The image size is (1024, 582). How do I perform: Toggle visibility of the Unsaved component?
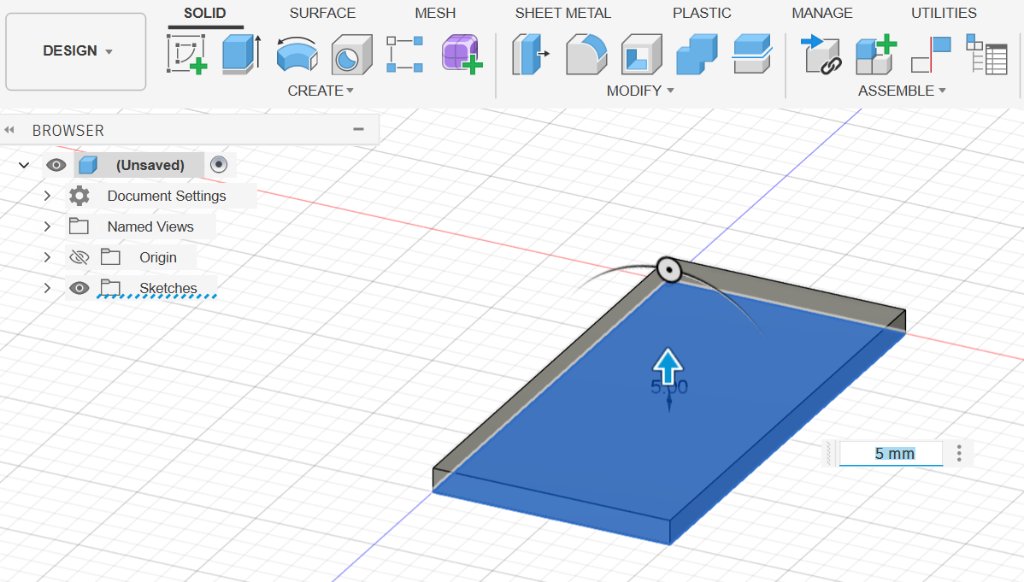56,165
